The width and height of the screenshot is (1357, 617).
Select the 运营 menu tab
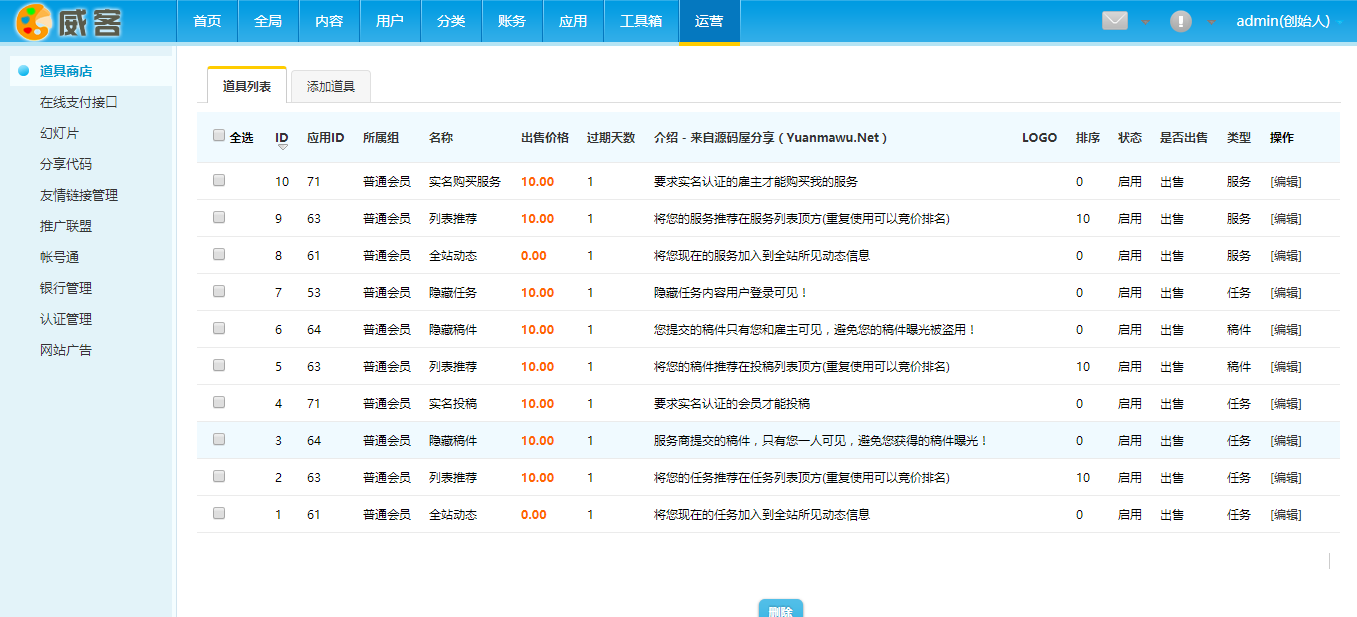point(709,21)
